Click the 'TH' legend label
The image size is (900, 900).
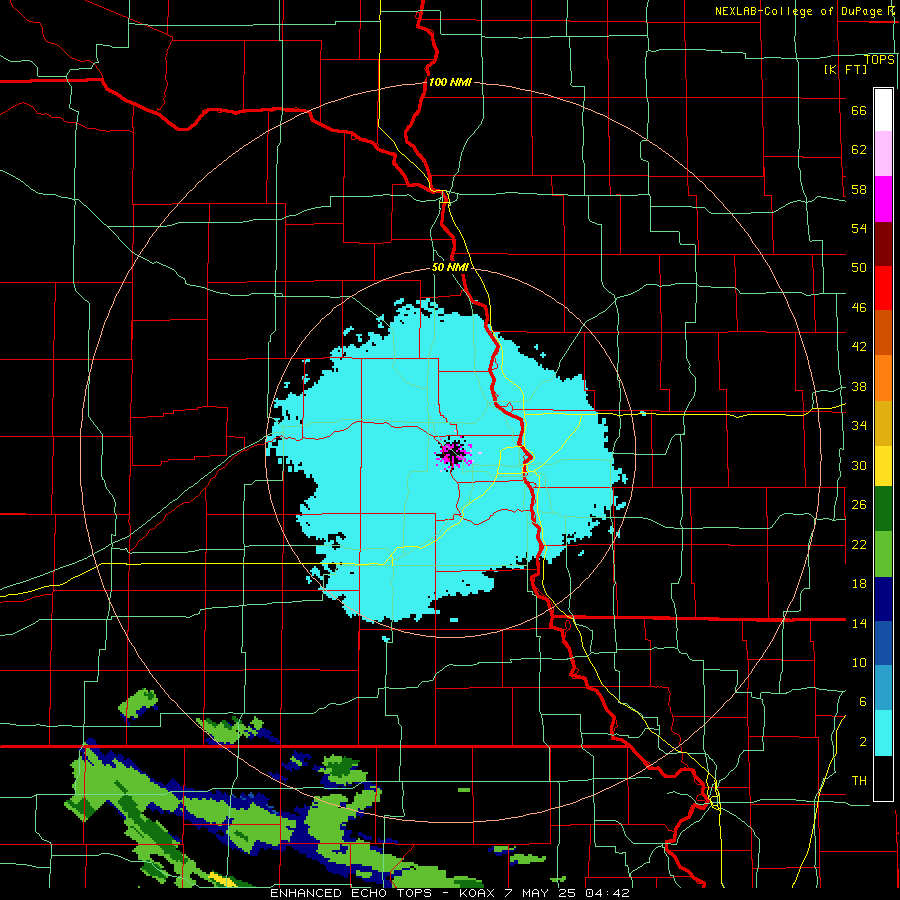pyautogui.click(x=859, y=781)
